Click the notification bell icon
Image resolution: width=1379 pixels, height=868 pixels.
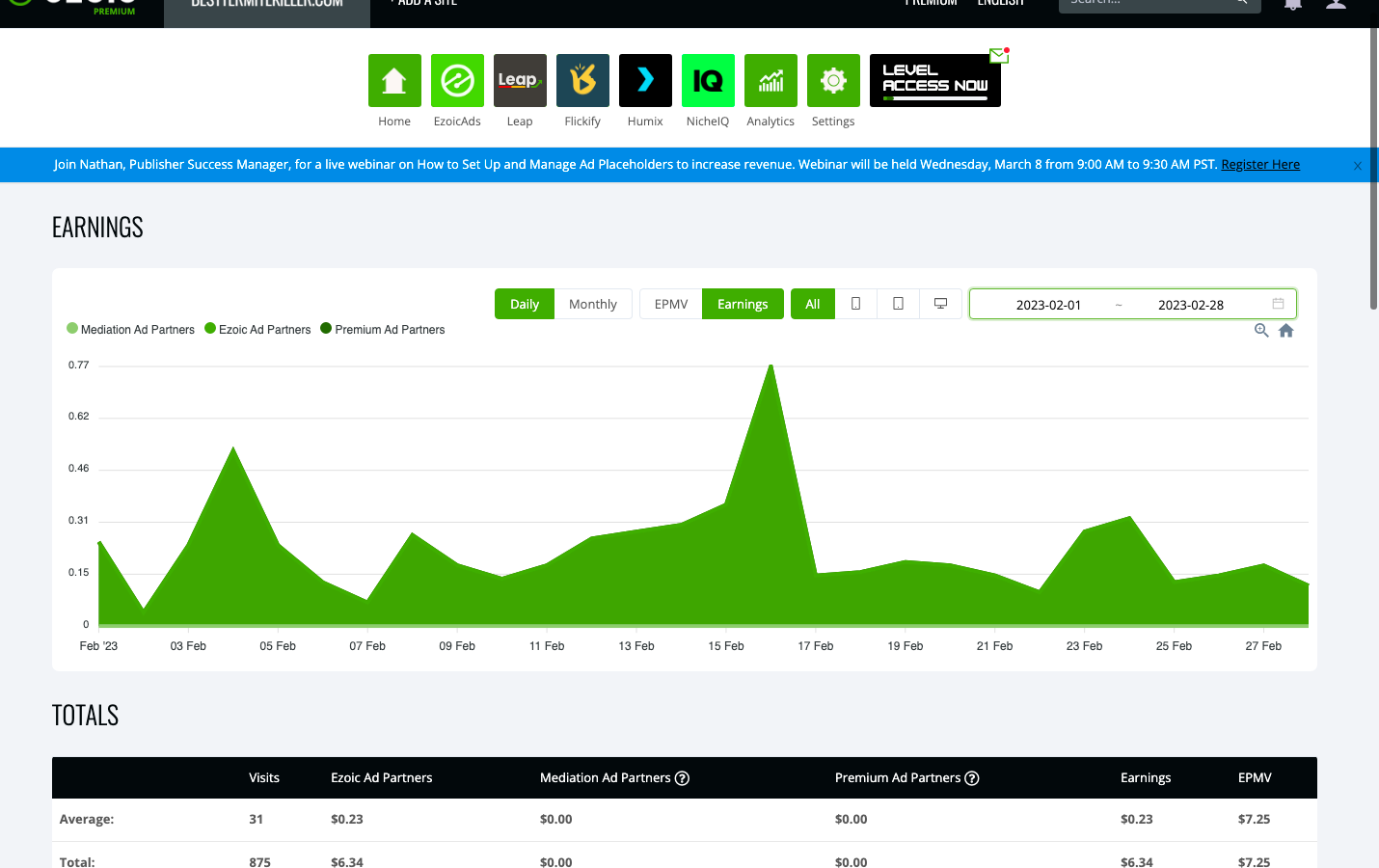(x=1293, y=4)
